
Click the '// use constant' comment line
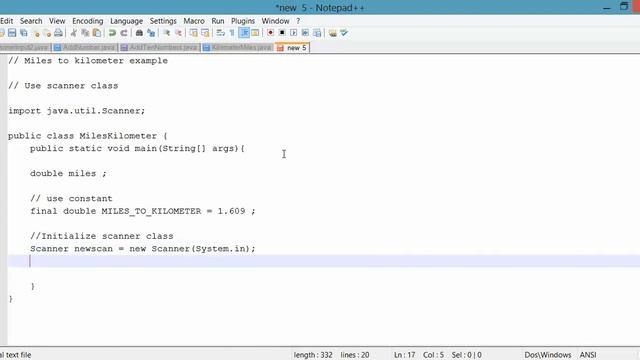click(71, 199)
